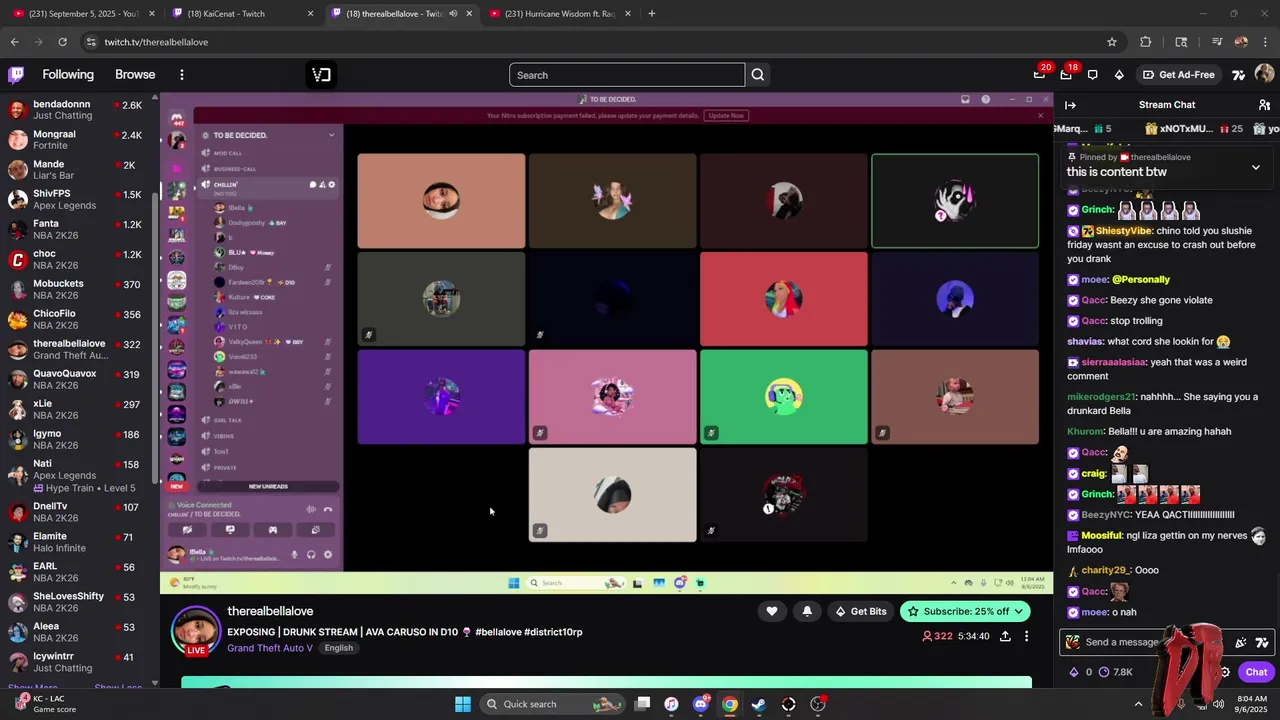Image resolution: width=1280 pixels, height=720 pixels.
Task: Reload the page in Chrome
Action: [62, 42]
